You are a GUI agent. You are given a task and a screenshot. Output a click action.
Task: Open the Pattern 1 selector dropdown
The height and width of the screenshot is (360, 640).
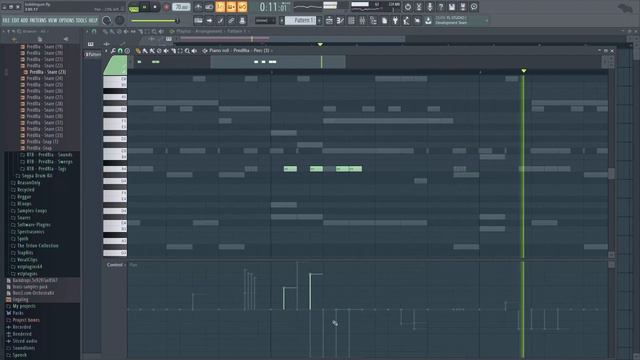click(300, 20)
